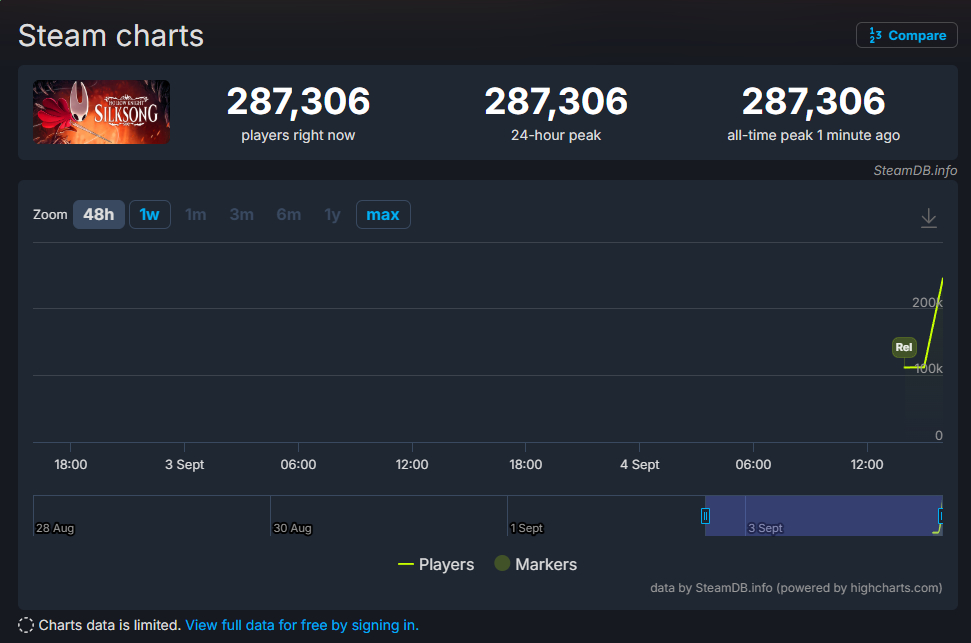Pick the 1y zoom range
This screenshot has height=643, width=971.
[x=333, y=214]
